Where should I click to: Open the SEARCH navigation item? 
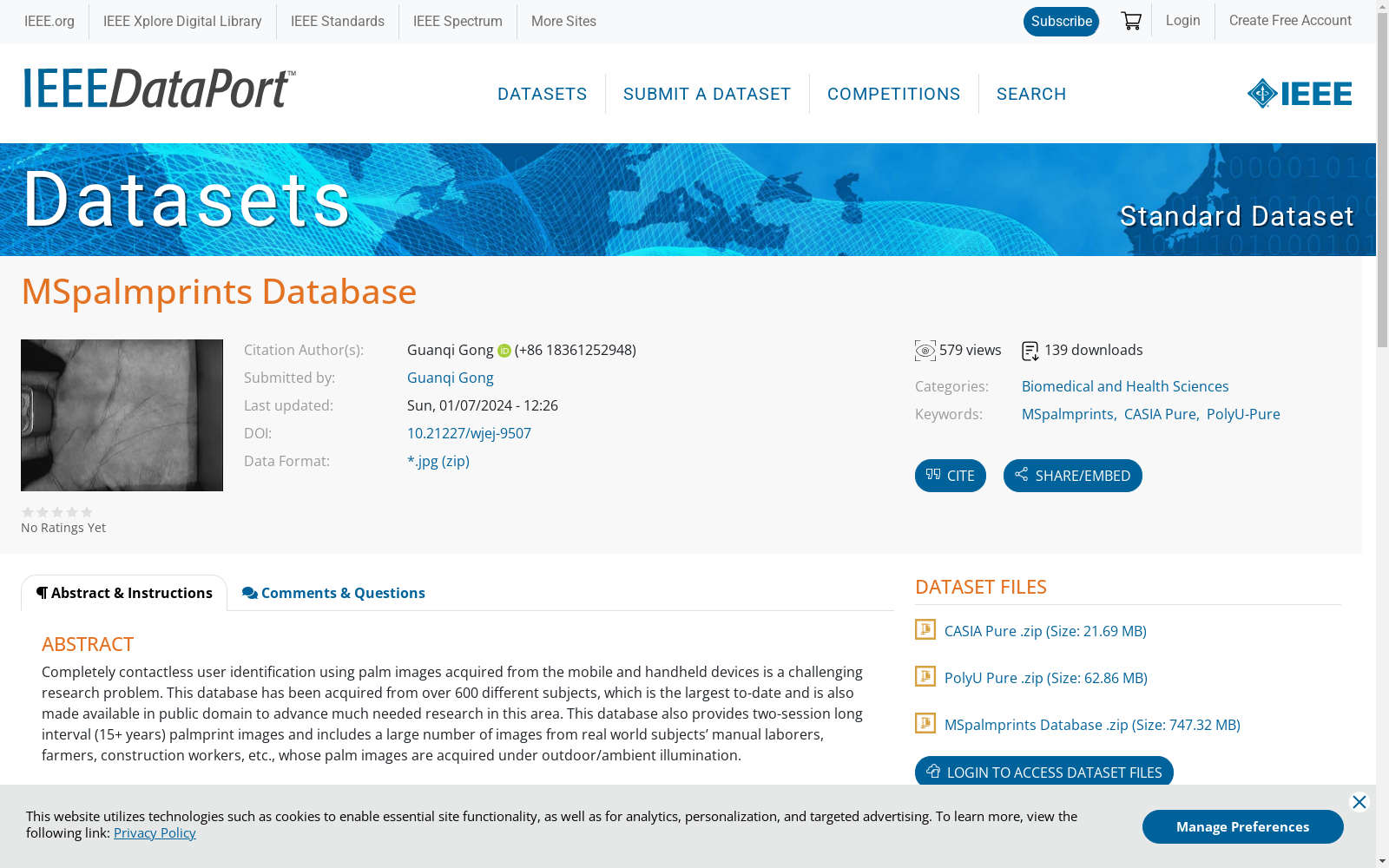(1031, 94)
